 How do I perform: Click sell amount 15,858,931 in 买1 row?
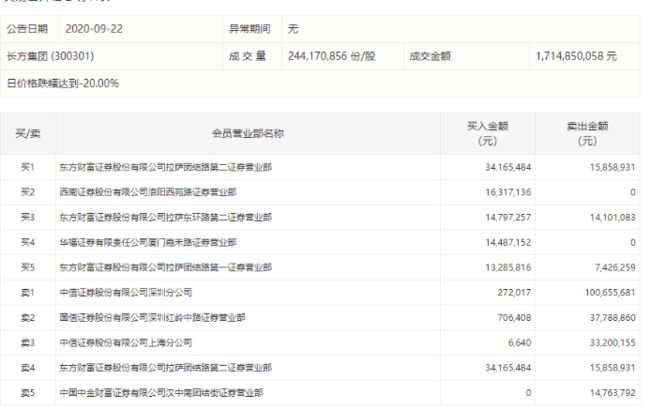click(x=612, y=167)
